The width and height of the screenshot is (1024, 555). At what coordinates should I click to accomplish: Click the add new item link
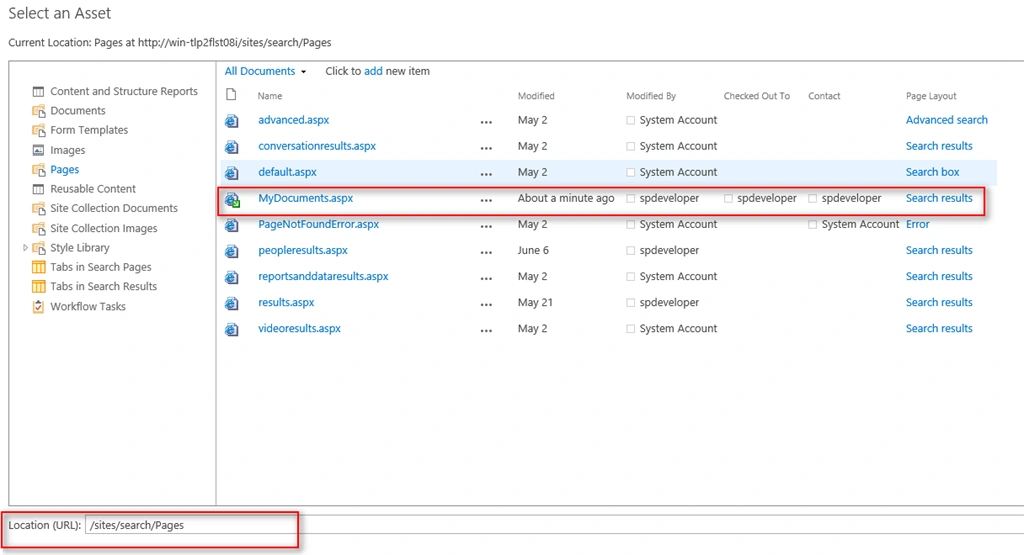pyautogui.click(x=373, y=71)
